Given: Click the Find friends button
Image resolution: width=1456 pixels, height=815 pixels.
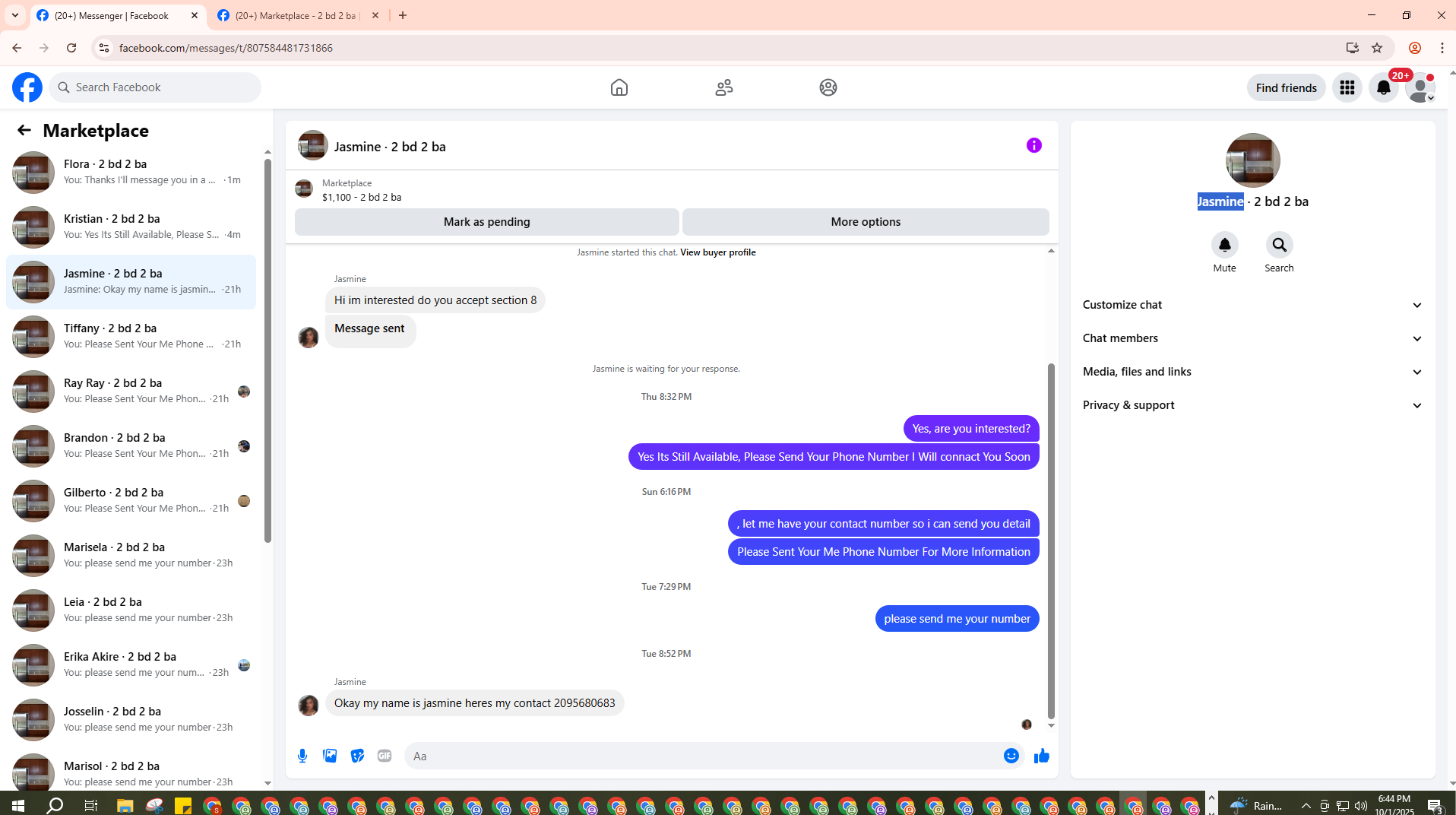Looking at the screenshot, I should point(1287,87).
